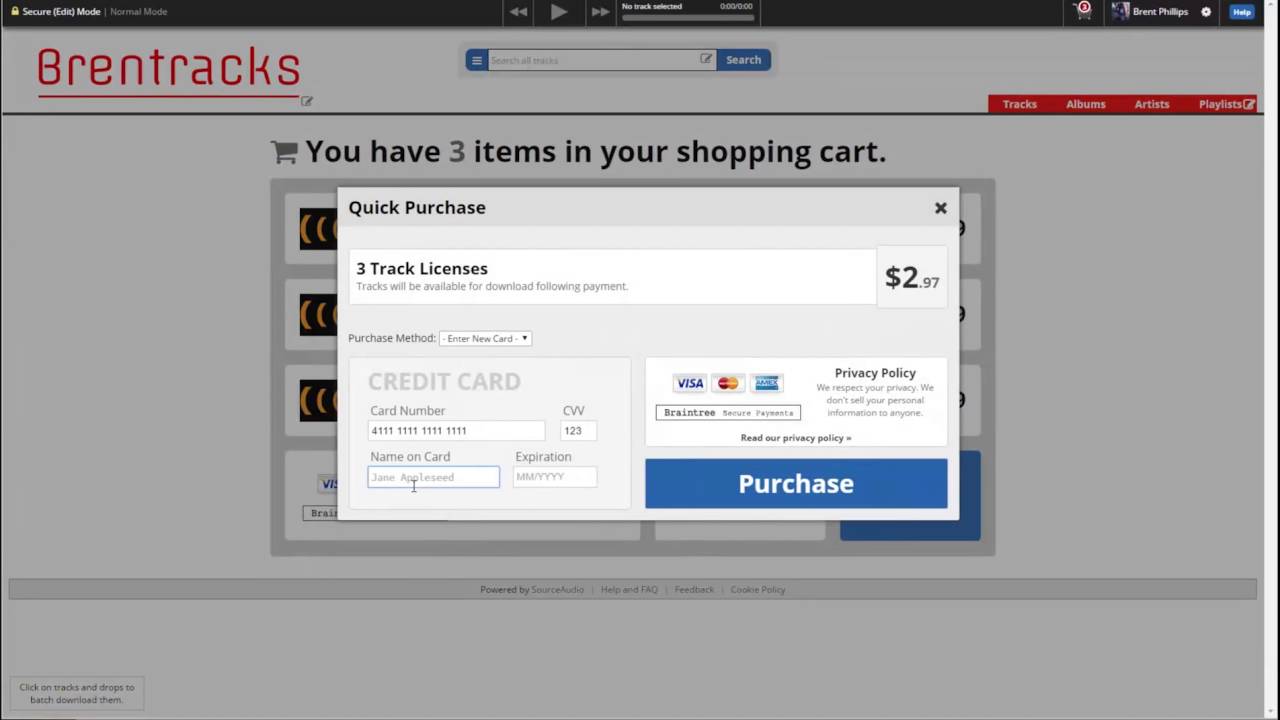
Task: Click the $2.97 price text
Action: tap(912, 278)
